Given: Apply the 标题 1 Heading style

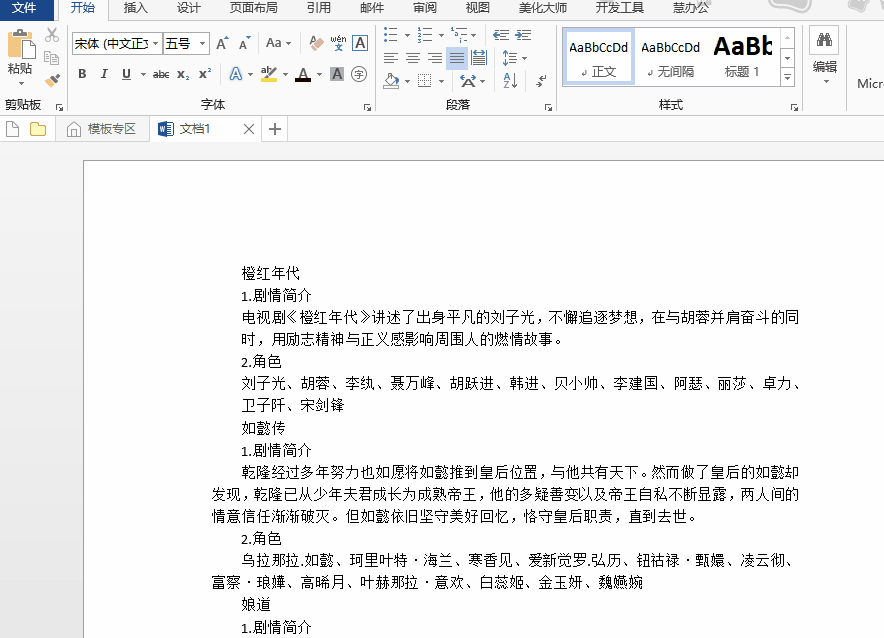Looking at the screenshot, I should (x=742, y=57).
